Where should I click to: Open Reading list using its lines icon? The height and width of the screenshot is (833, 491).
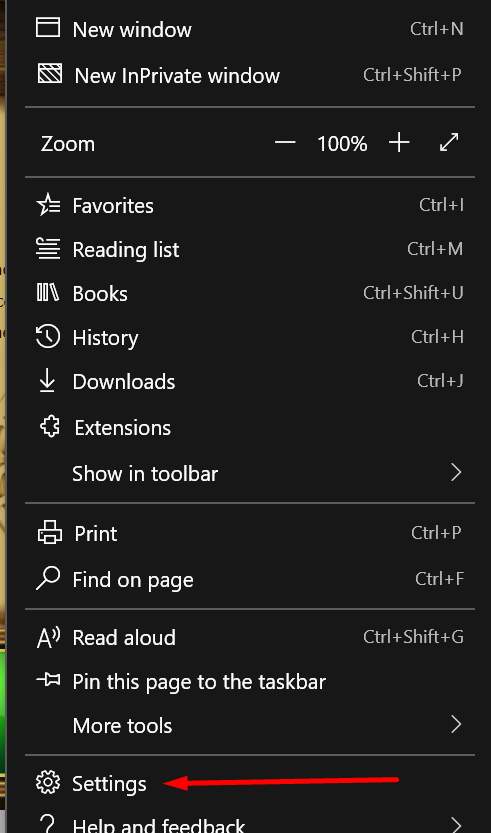click(48, 249)
